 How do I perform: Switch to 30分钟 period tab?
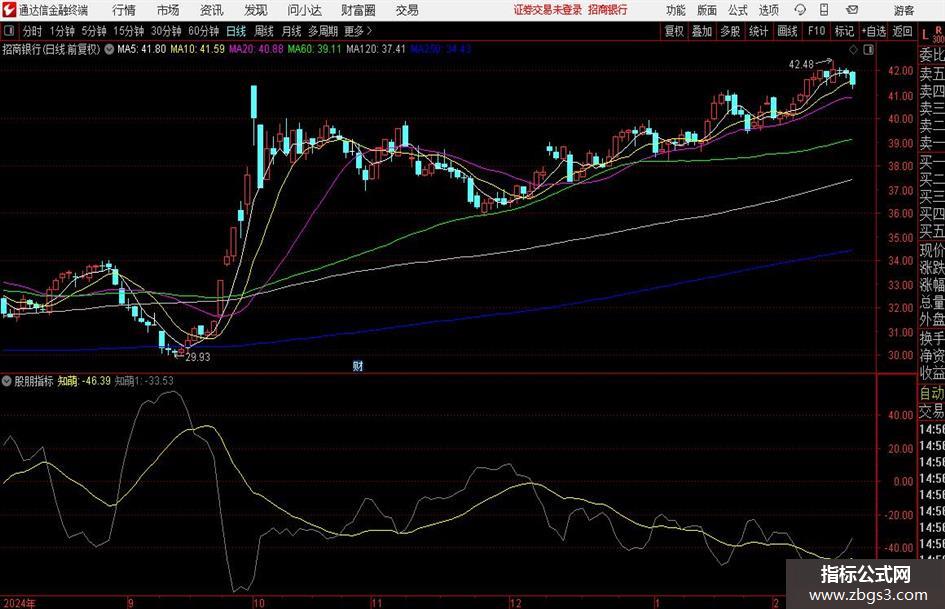click(x=166, y=31)
